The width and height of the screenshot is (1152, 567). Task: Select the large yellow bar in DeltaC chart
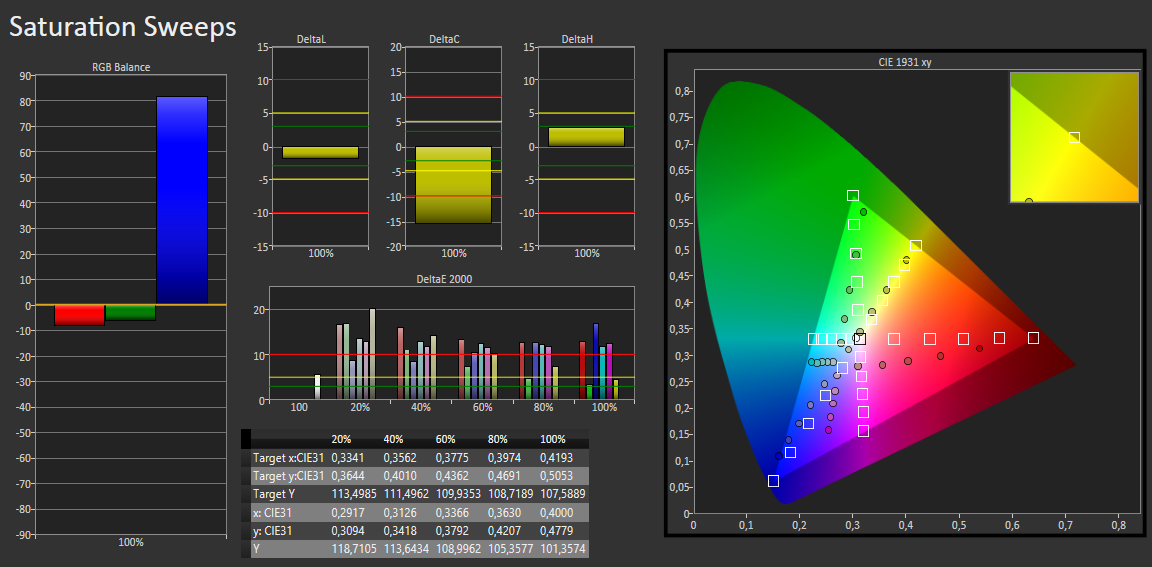453,185
